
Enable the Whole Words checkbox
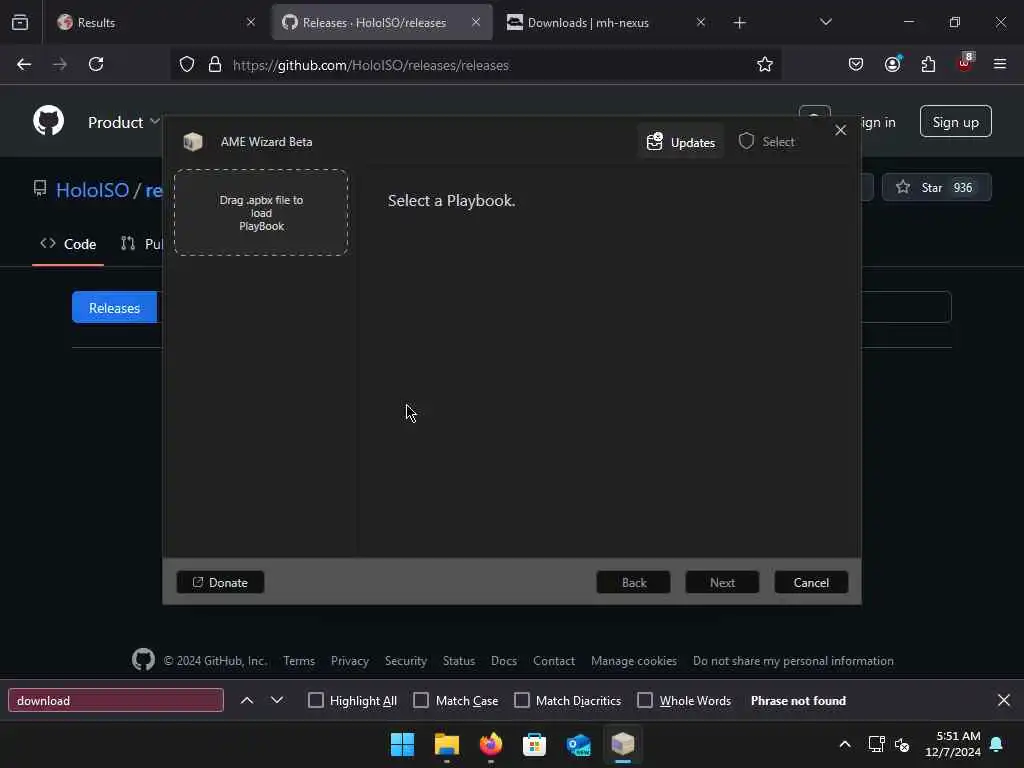[x=645, y=700]
